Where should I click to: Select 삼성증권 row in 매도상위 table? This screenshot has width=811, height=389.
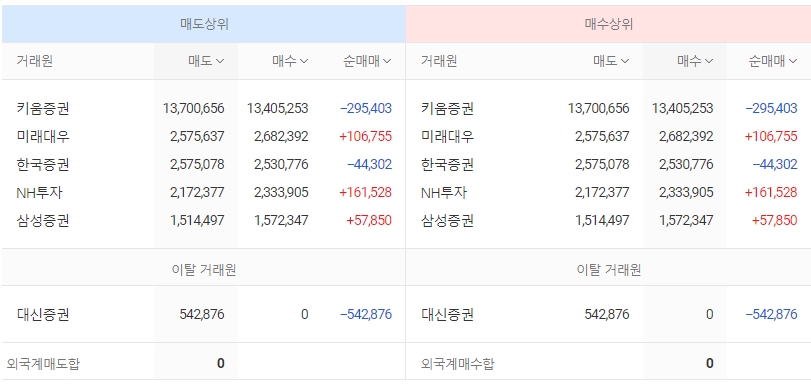click(x=204, y=220)
